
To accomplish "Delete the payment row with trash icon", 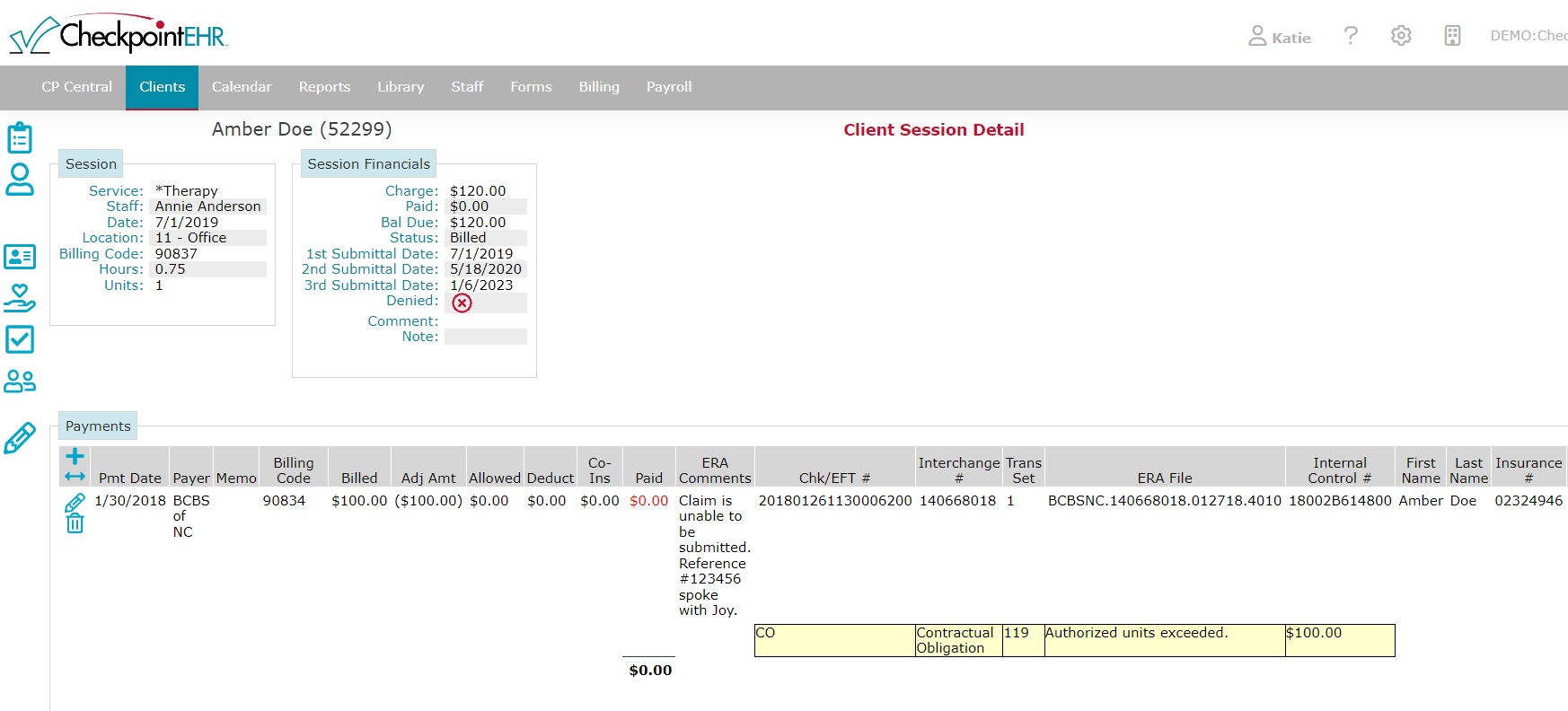I will (75, 523).
